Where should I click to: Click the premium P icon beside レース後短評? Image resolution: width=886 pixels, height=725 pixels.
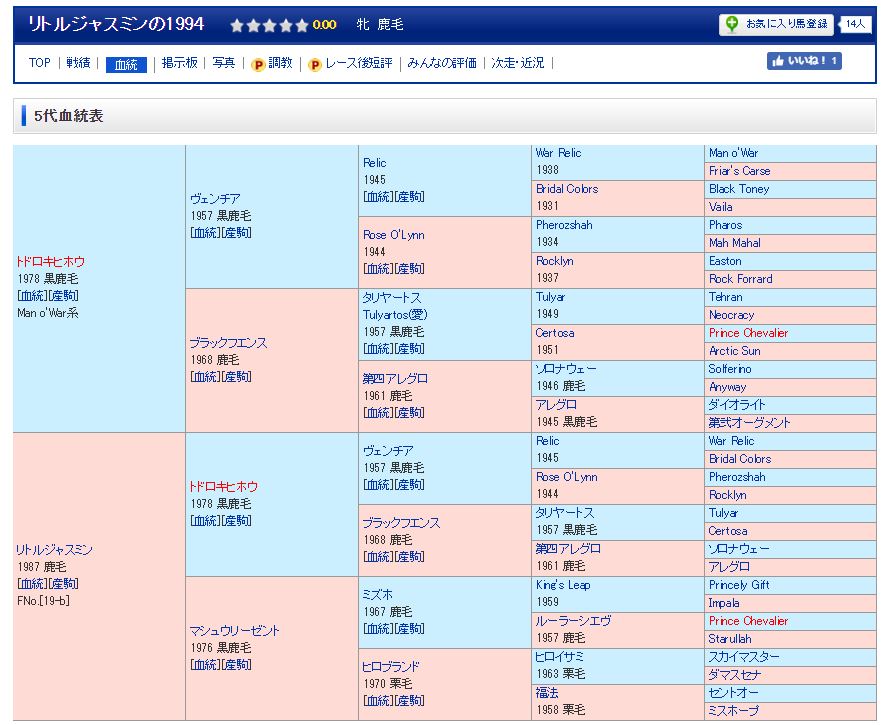click(315, 63)
